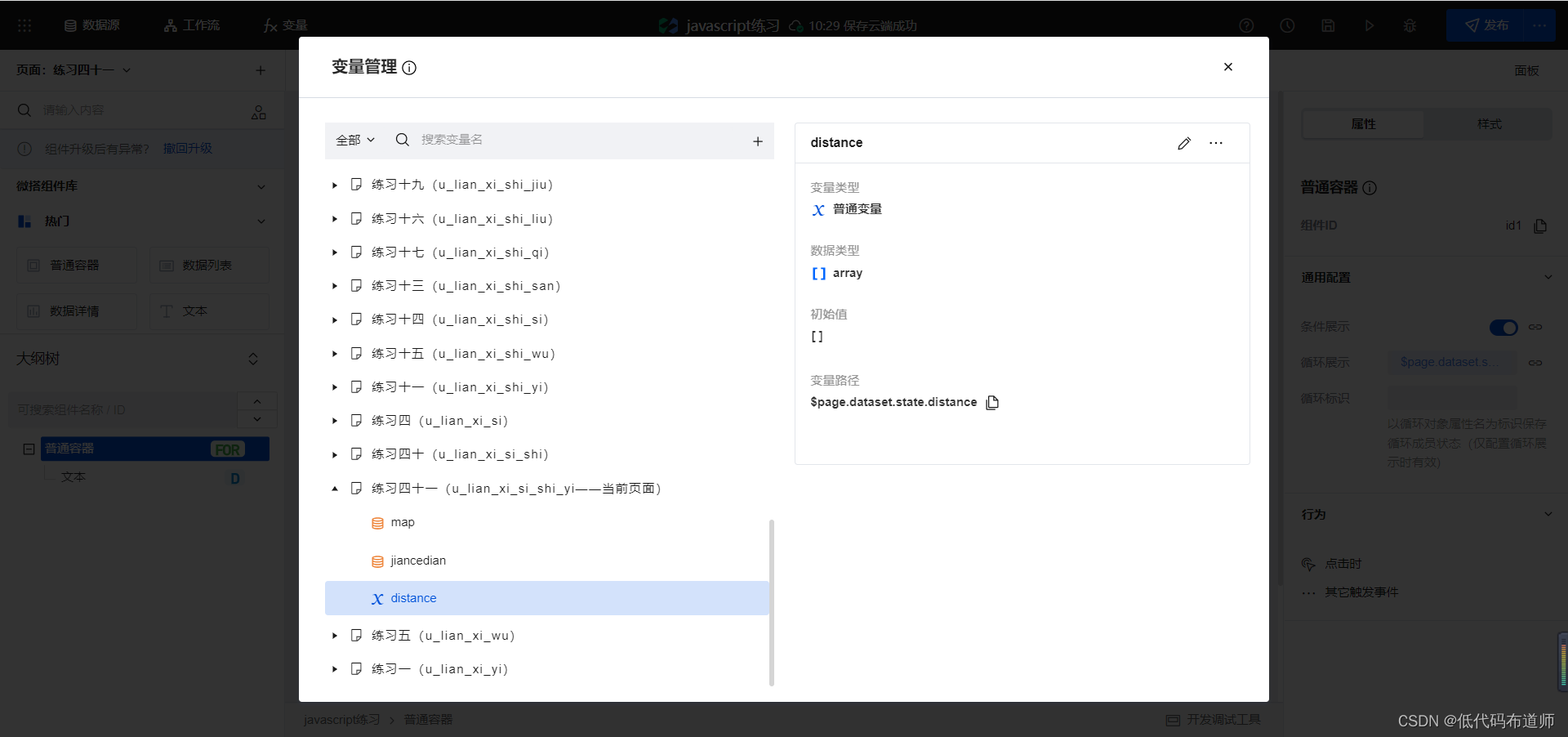Select 练习四十 (u_lian_xi_si_shi) page row
Image resolution: width=1568 pixels, height=737 pixels.
coord(547,454)
